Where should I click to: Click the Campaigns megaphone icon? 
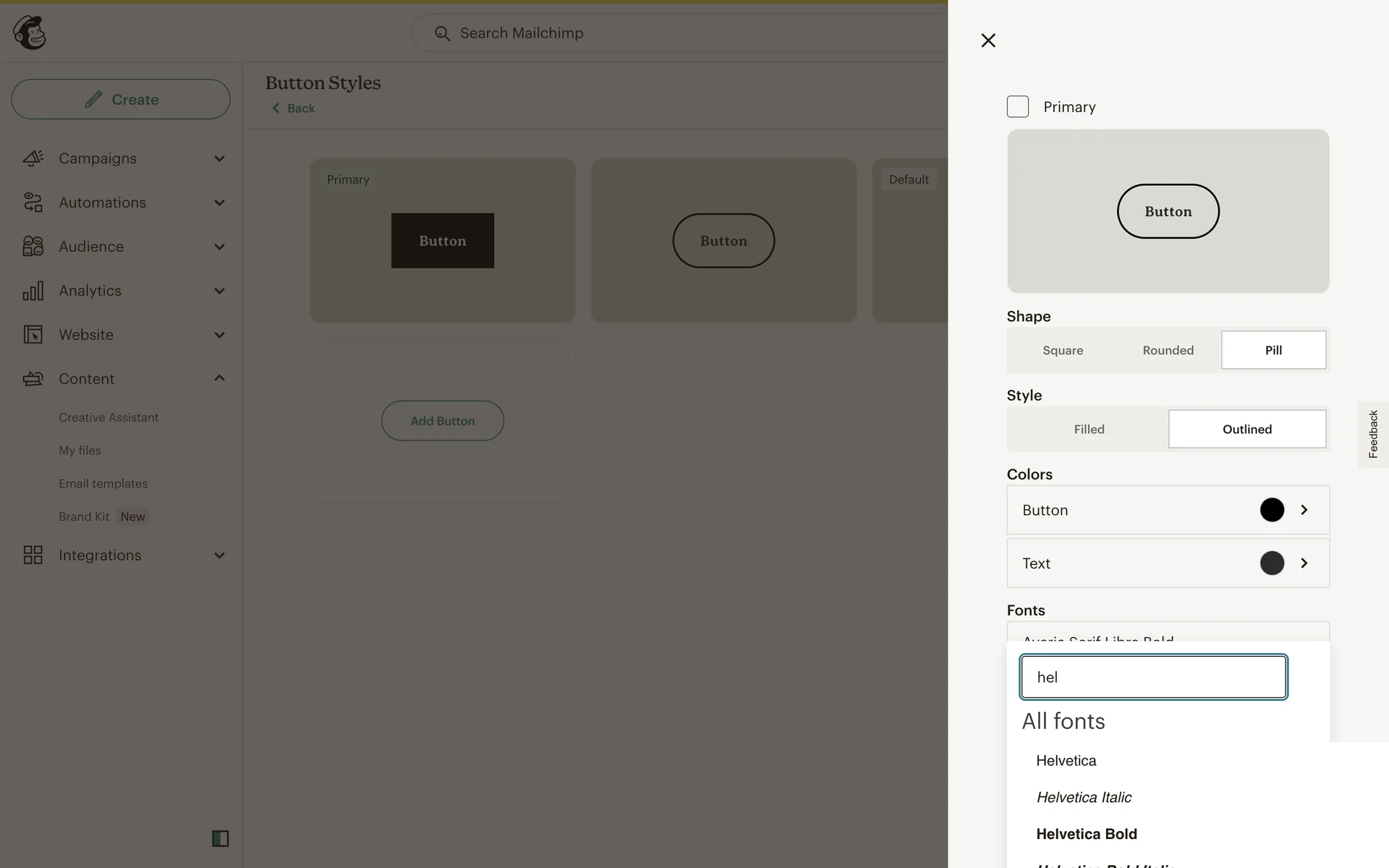click(x=33, y=158)
